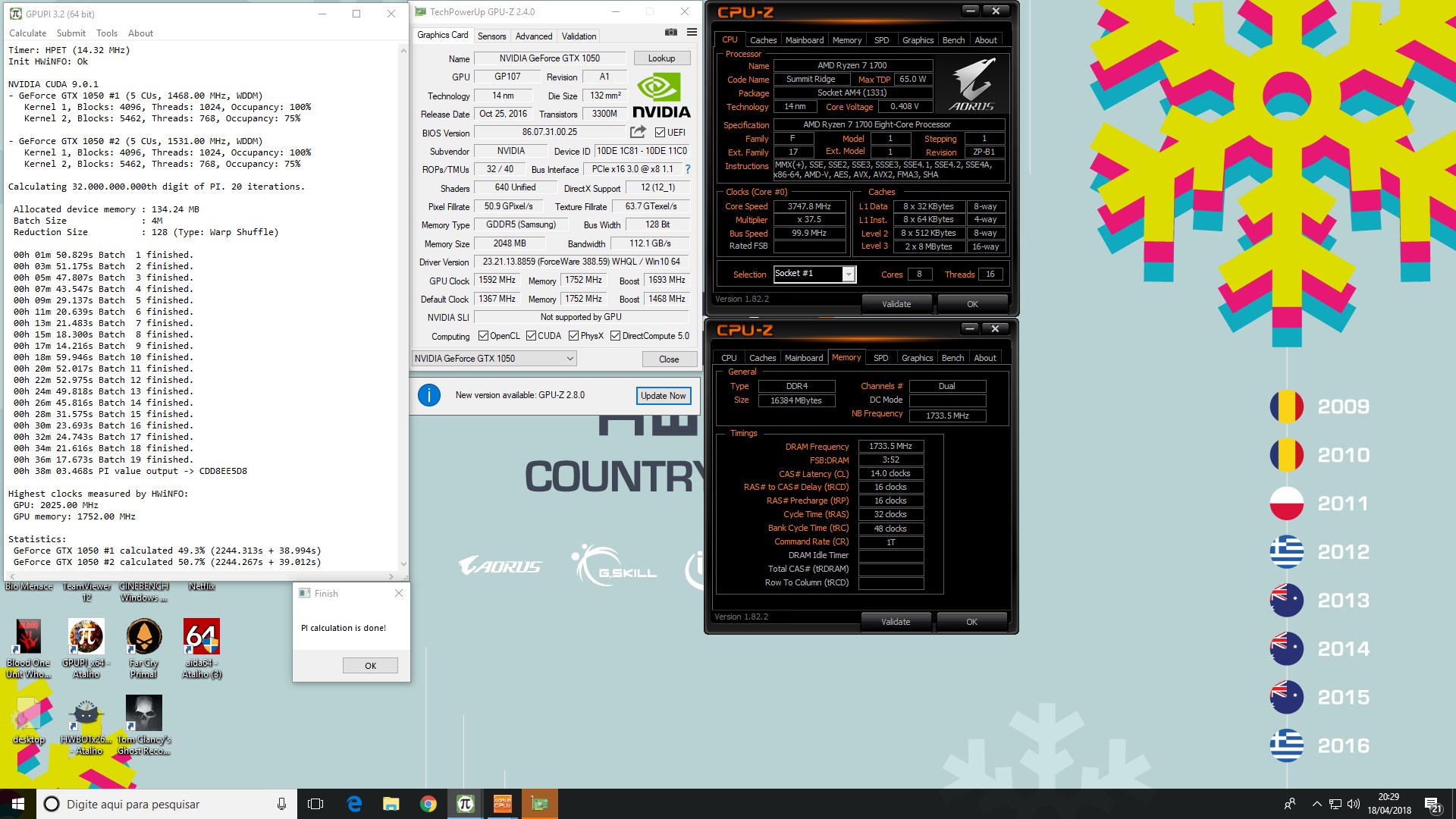Screen dimensions: 1456x819
Task: Click the Windows Start button
Action: click(x=17, y=804)
